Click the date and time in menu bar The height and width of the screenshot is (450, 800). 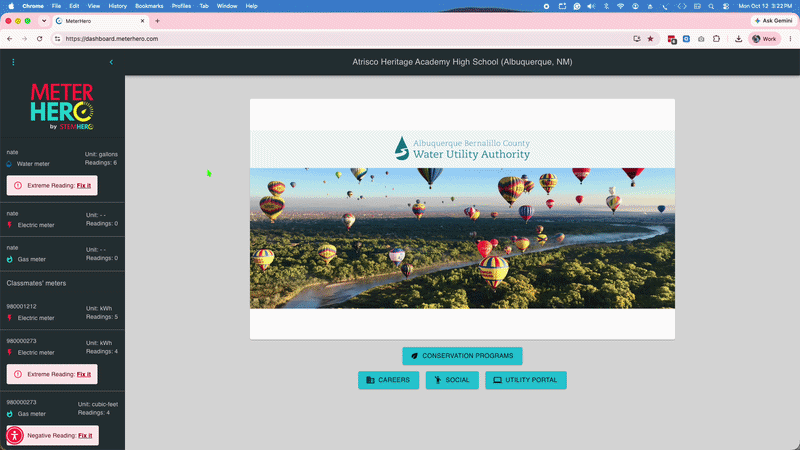[x=765, y=6]
